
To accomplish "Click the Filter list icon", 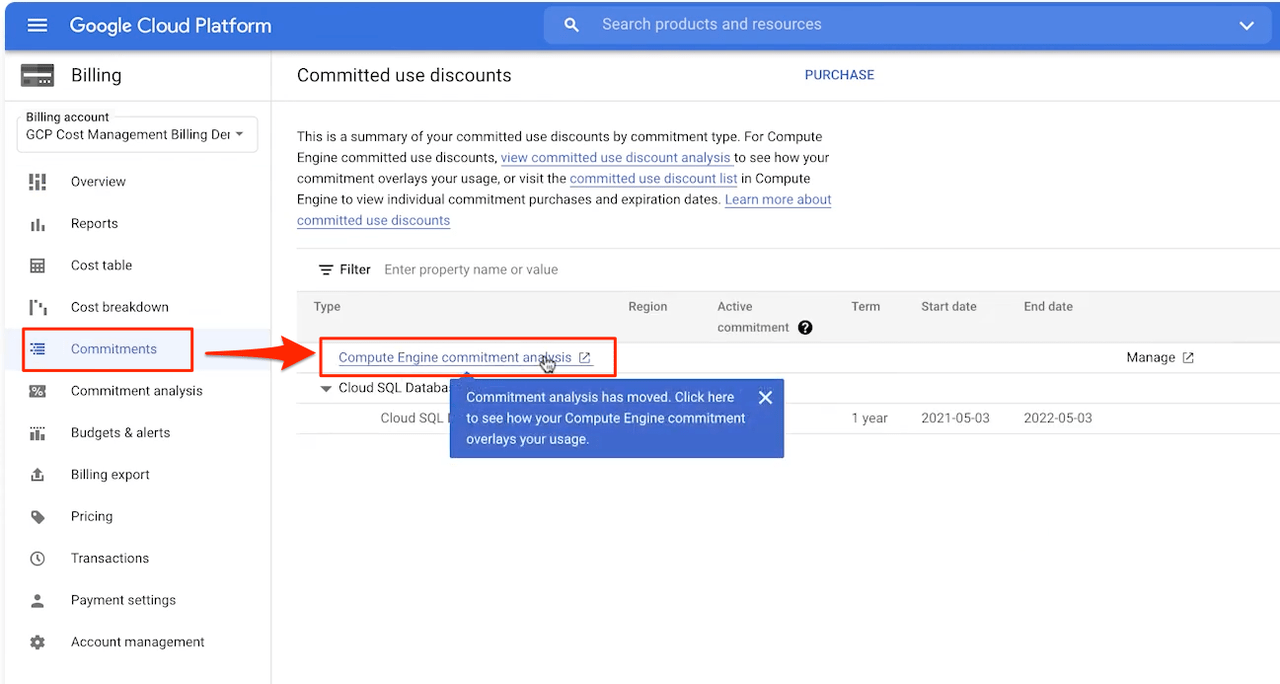I will 326,270.
